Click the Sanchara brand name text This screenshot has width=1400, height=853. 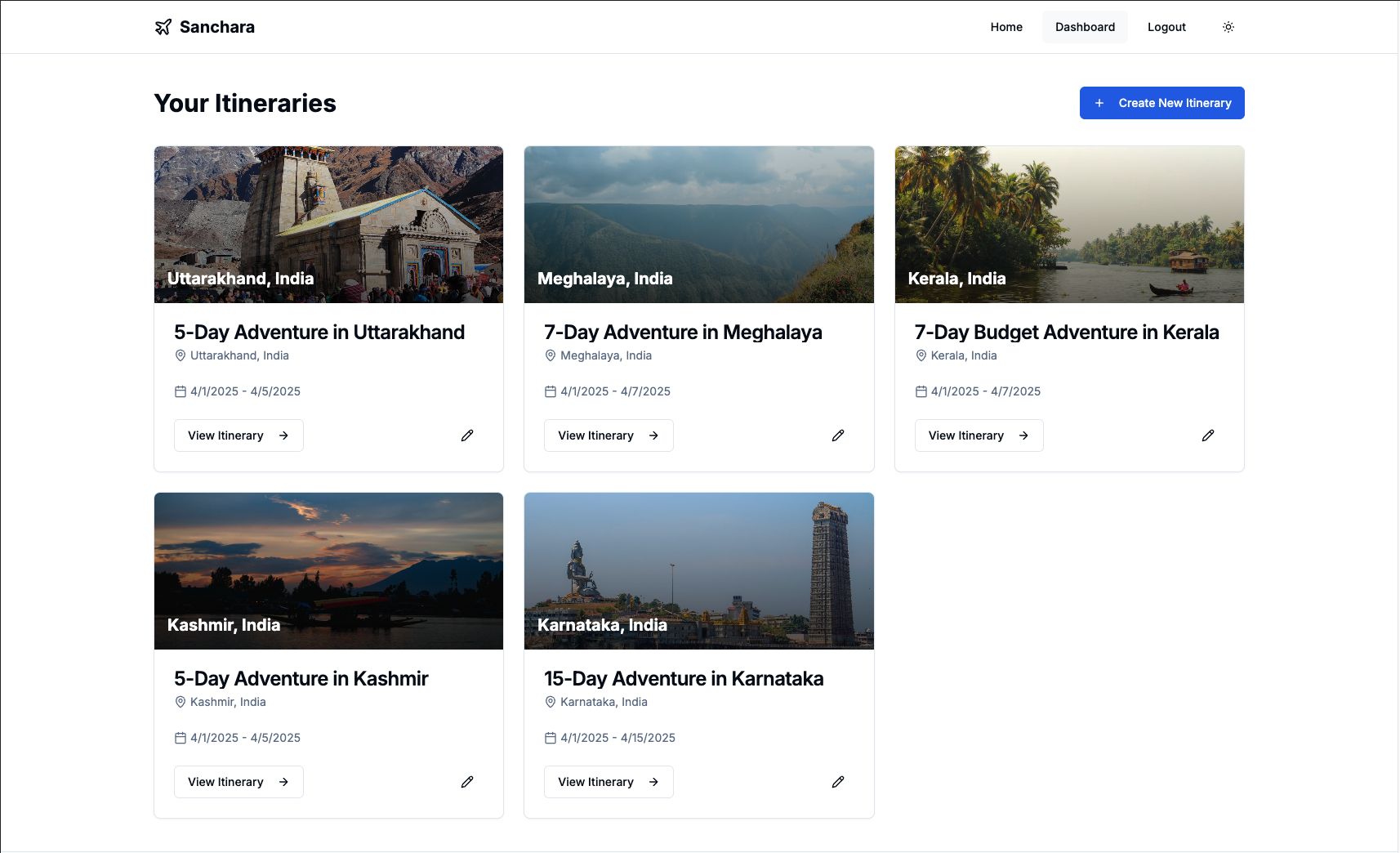217,27
